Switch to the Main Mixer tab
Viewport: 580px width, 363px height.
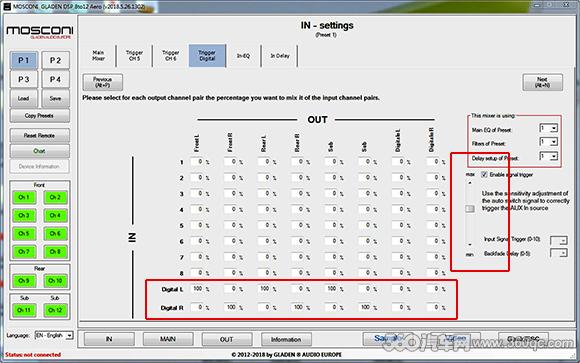tap(98, 56)
